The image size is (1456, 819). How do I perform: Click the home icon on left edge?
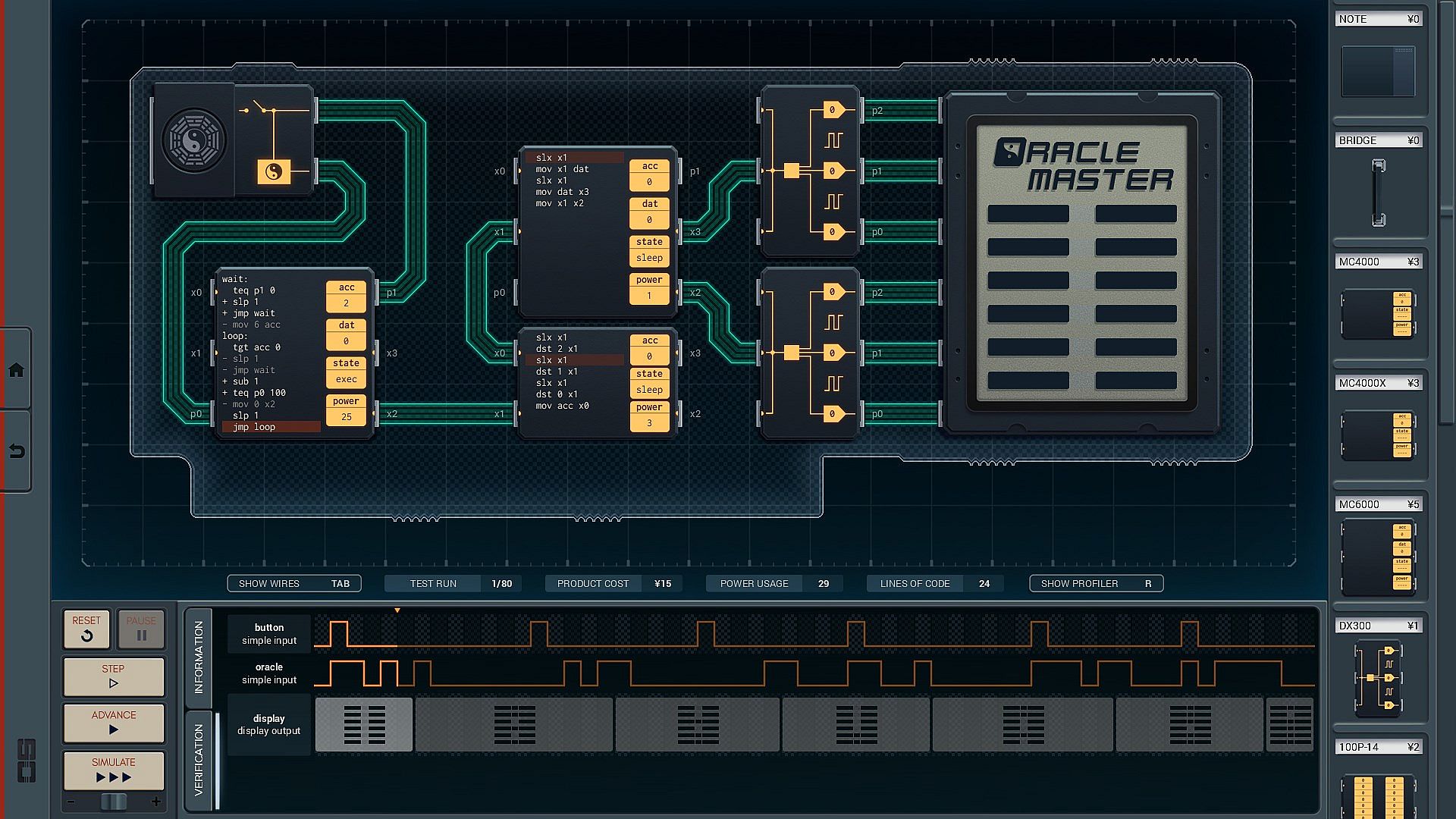(16, 370)
